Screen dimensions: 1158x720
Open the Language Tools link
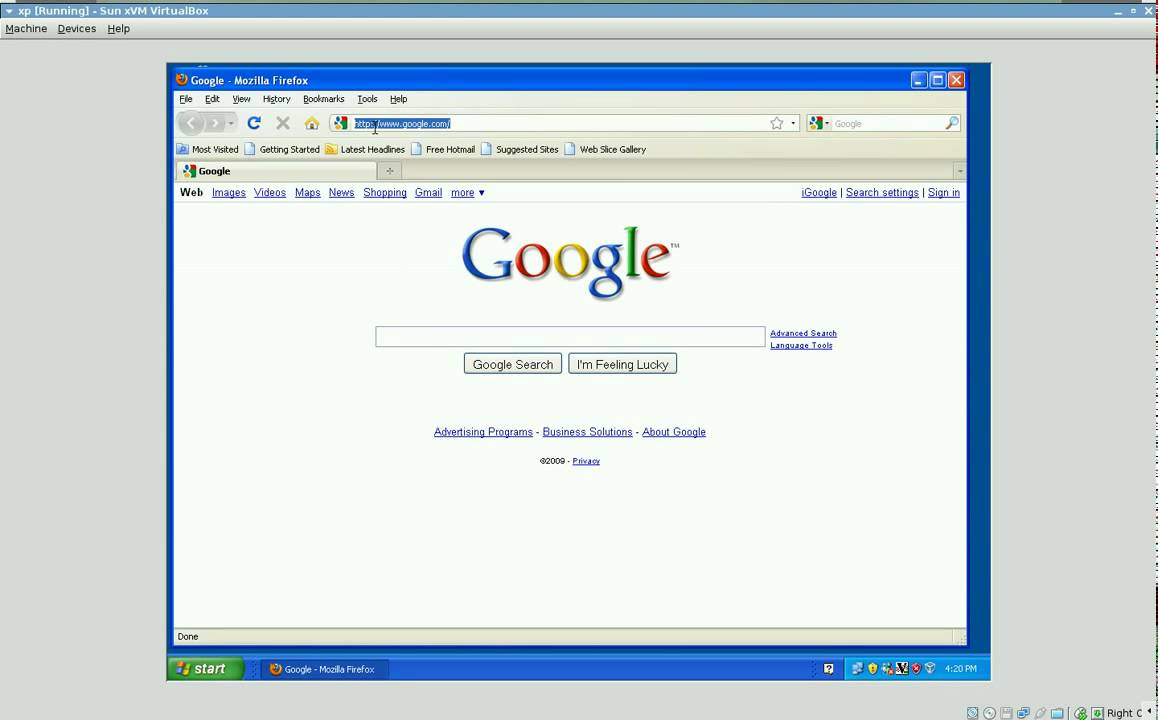click(x=801, y=345)
